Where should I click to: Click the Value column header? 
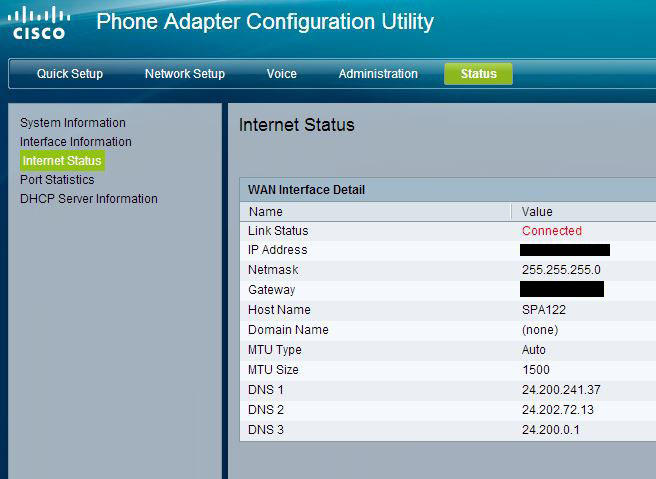tap(537, 212)
